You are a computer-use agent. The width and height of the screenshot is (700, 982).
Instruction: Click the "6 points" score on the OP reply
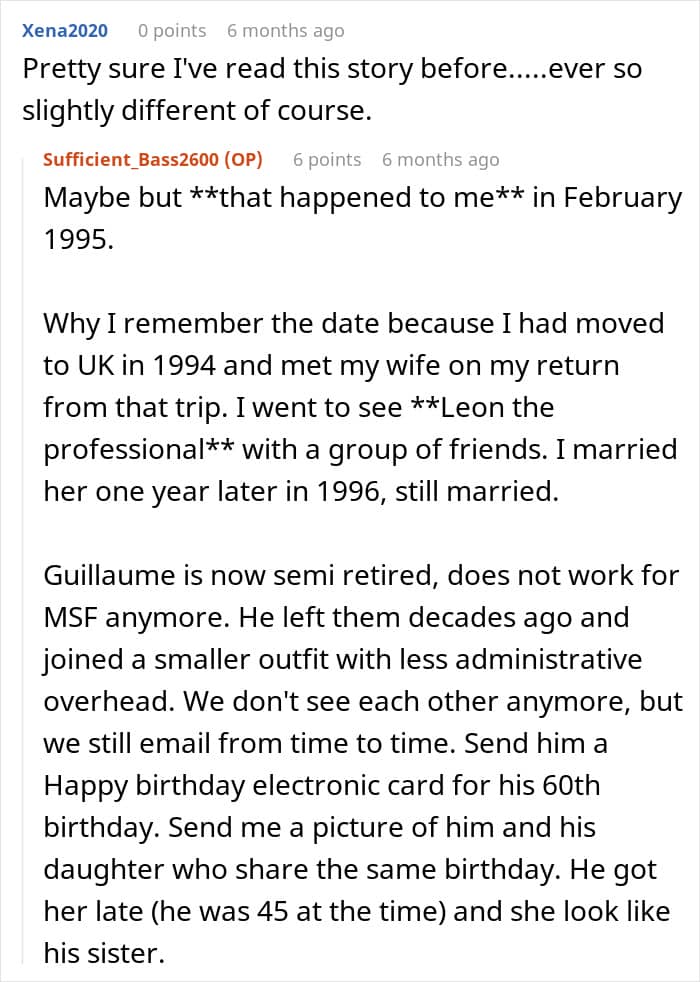[x=327, y=159]
